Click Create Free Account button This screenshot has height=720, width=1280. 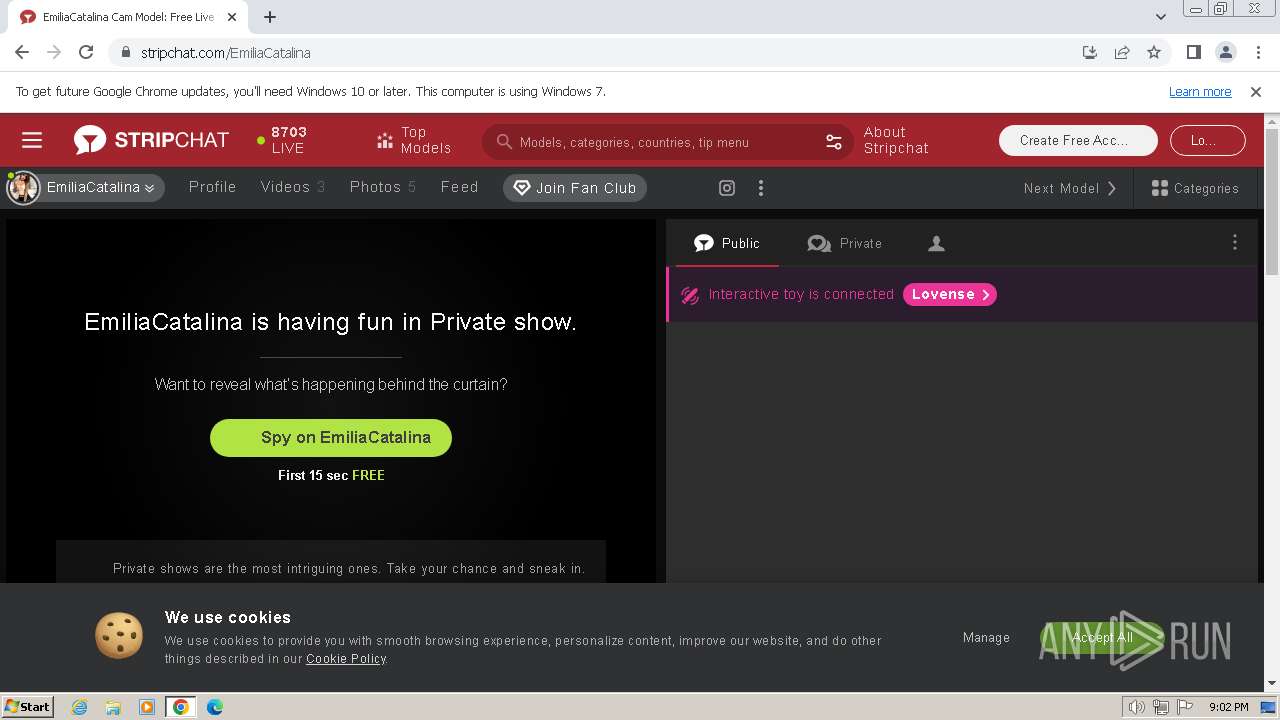click(1078, 141)
